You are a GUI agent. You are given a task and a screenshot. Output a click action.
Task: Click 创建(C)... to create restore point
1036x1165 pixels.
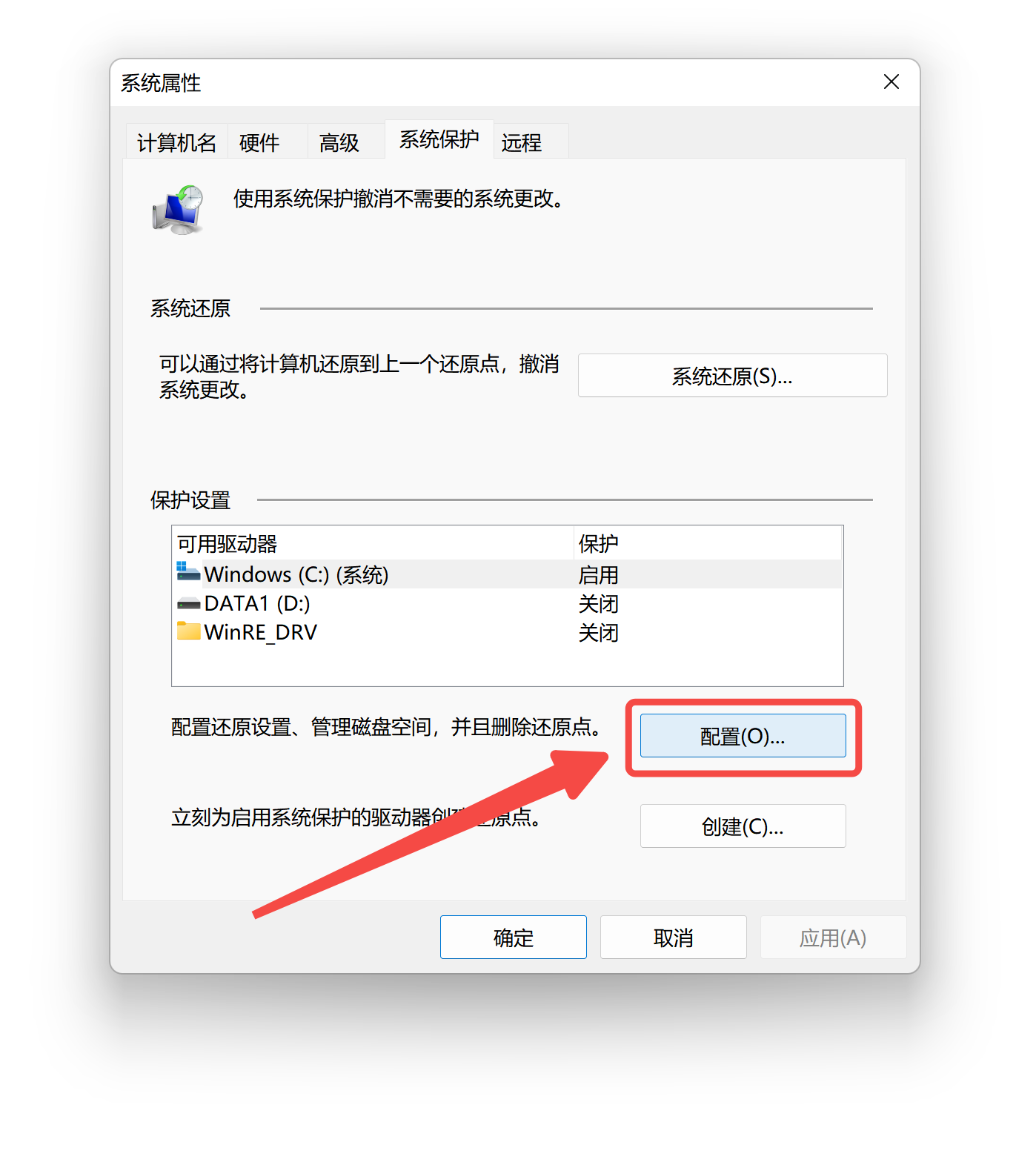point(743,826)
